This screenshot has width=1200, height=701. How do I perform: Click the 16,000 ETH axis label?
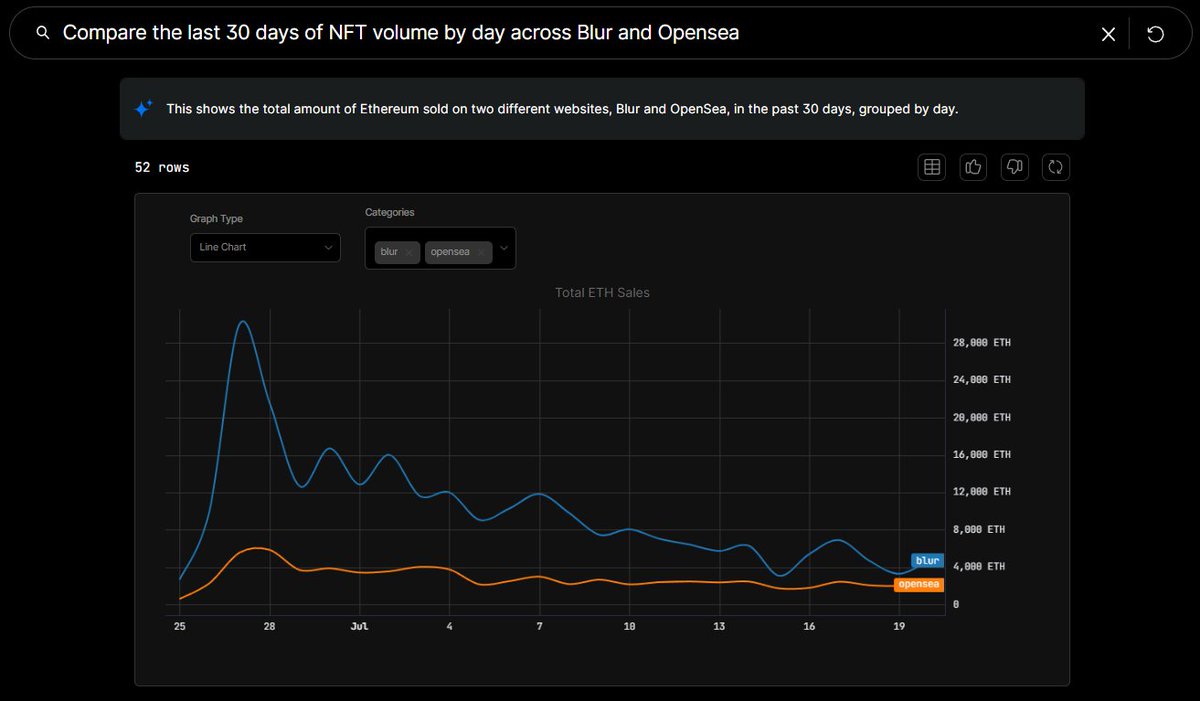tap(981, 455)
